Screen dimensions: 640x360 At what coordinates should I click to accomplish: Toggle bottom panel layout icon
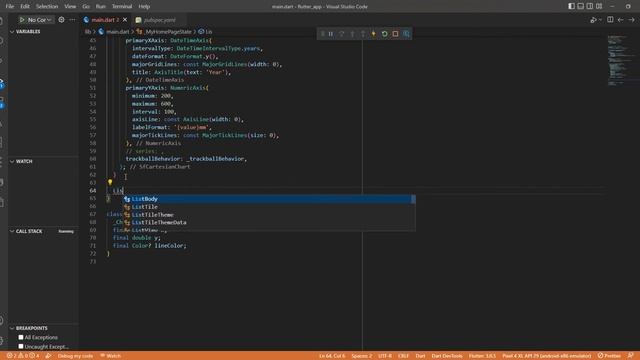point(580,6)
